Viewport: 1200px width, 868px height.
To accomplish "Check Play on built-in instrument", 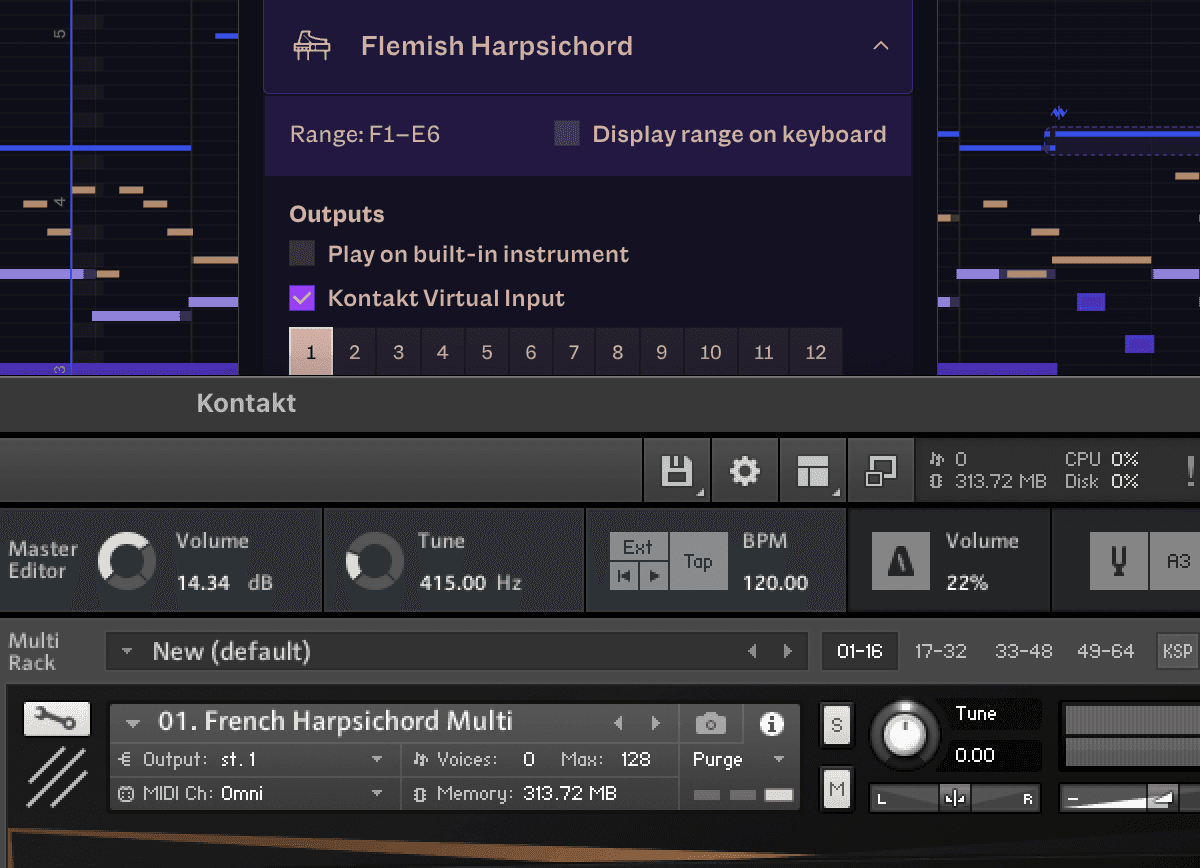I will [x=301, y=253].
